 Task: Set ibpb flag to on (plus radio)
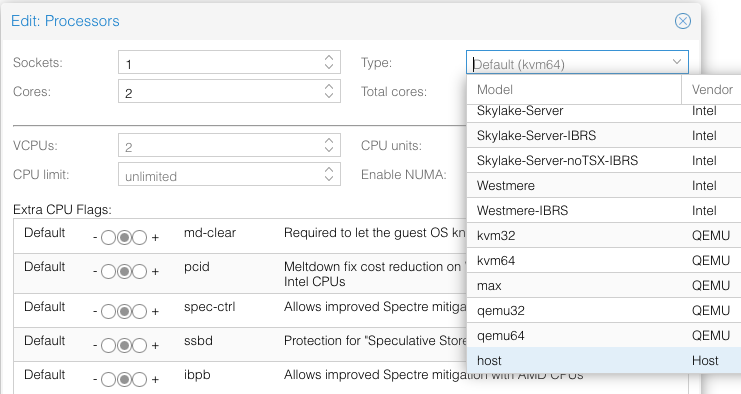point(139,379)
